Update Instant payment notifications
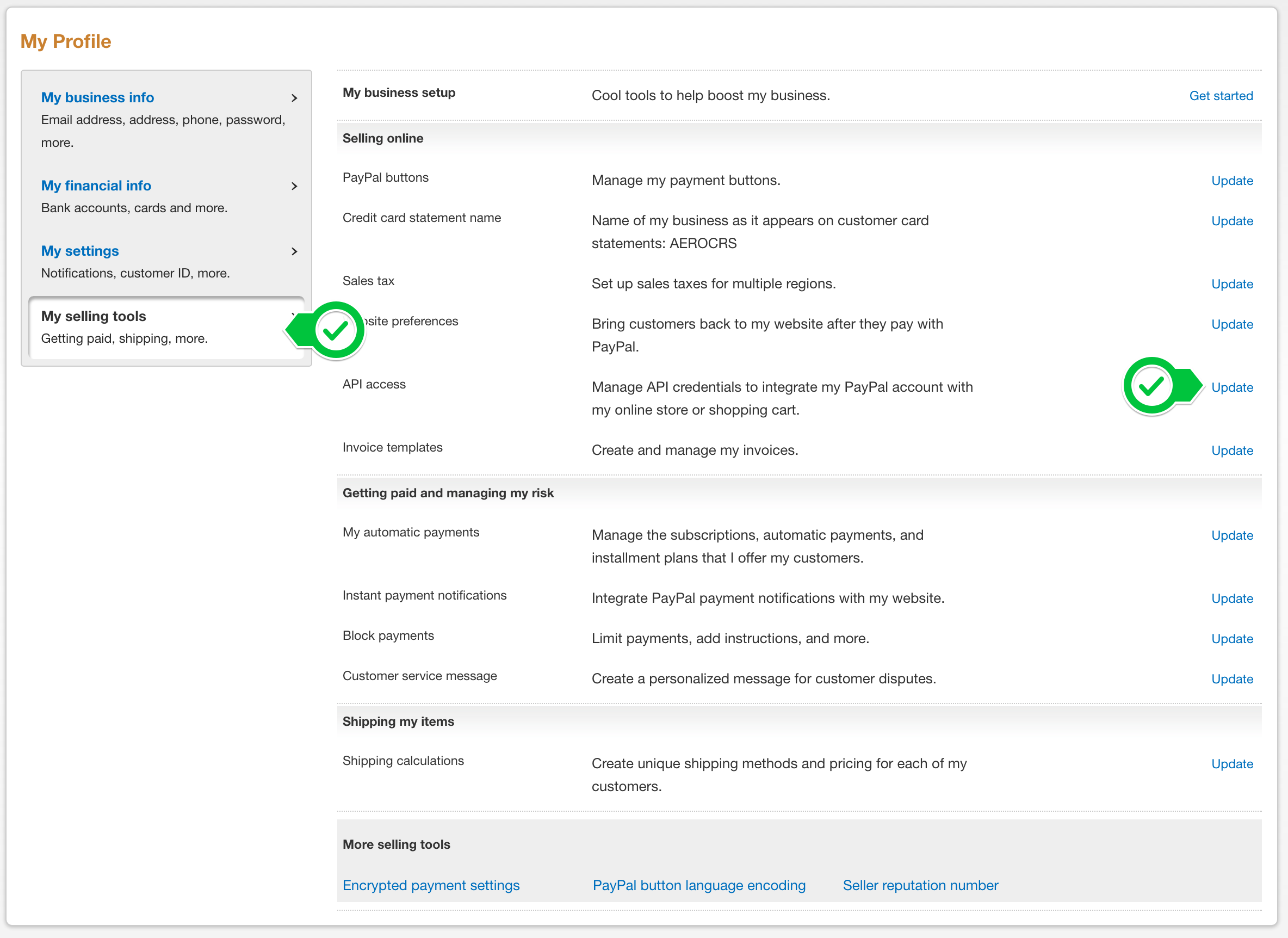 (x=1232, y=598)
